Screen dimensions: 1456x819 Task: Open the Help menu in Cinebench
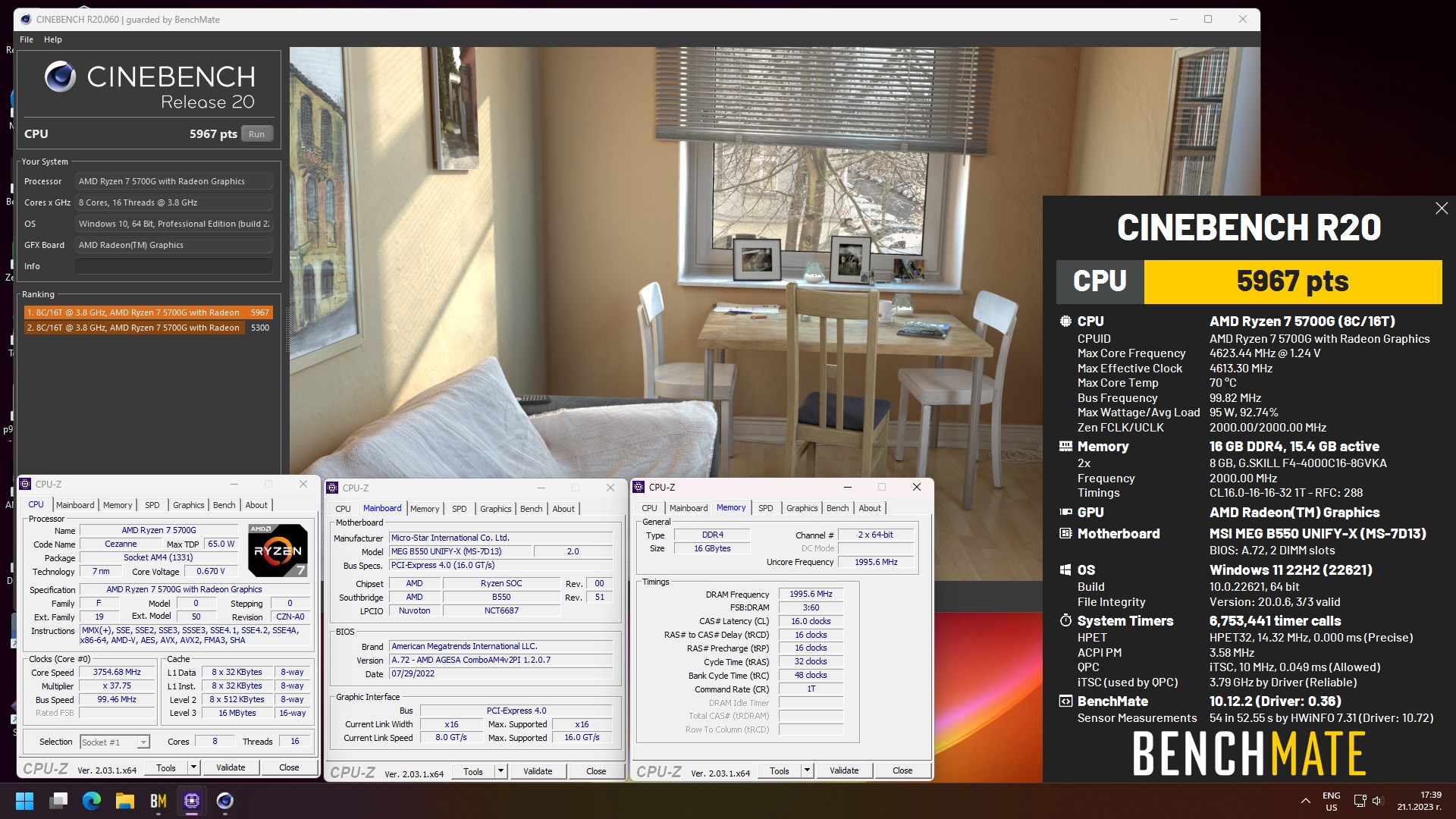point(53,39)
